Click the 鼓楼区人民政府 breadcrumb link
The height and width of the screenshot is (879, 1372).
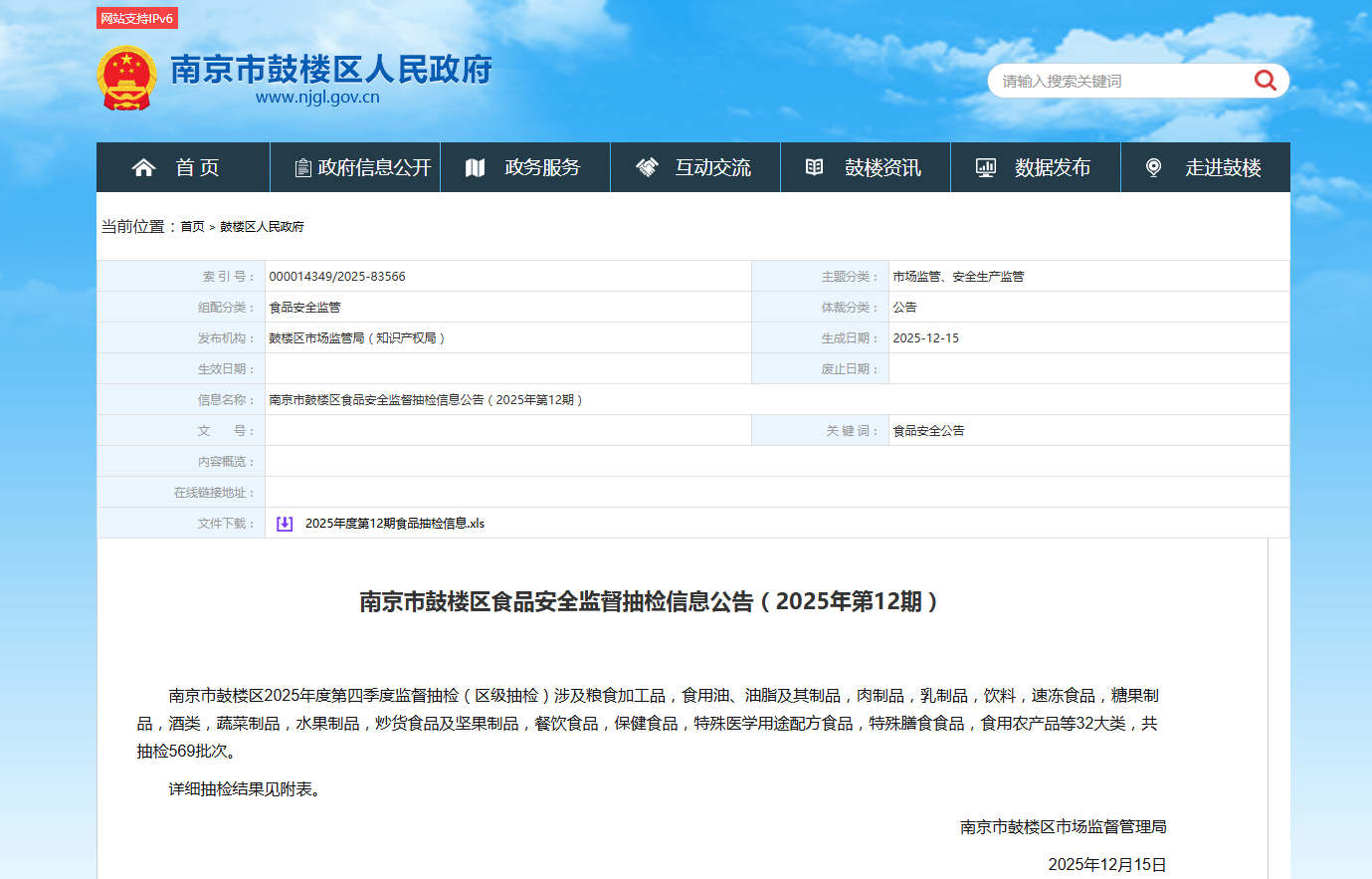coord(262,227)
